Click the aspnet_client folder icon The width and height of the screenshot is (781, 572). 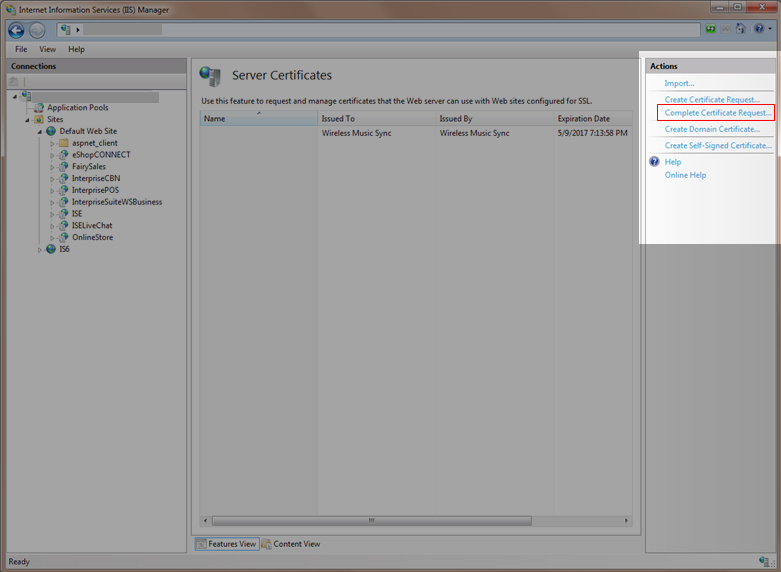pyautogui.click(x=63, y=143)
